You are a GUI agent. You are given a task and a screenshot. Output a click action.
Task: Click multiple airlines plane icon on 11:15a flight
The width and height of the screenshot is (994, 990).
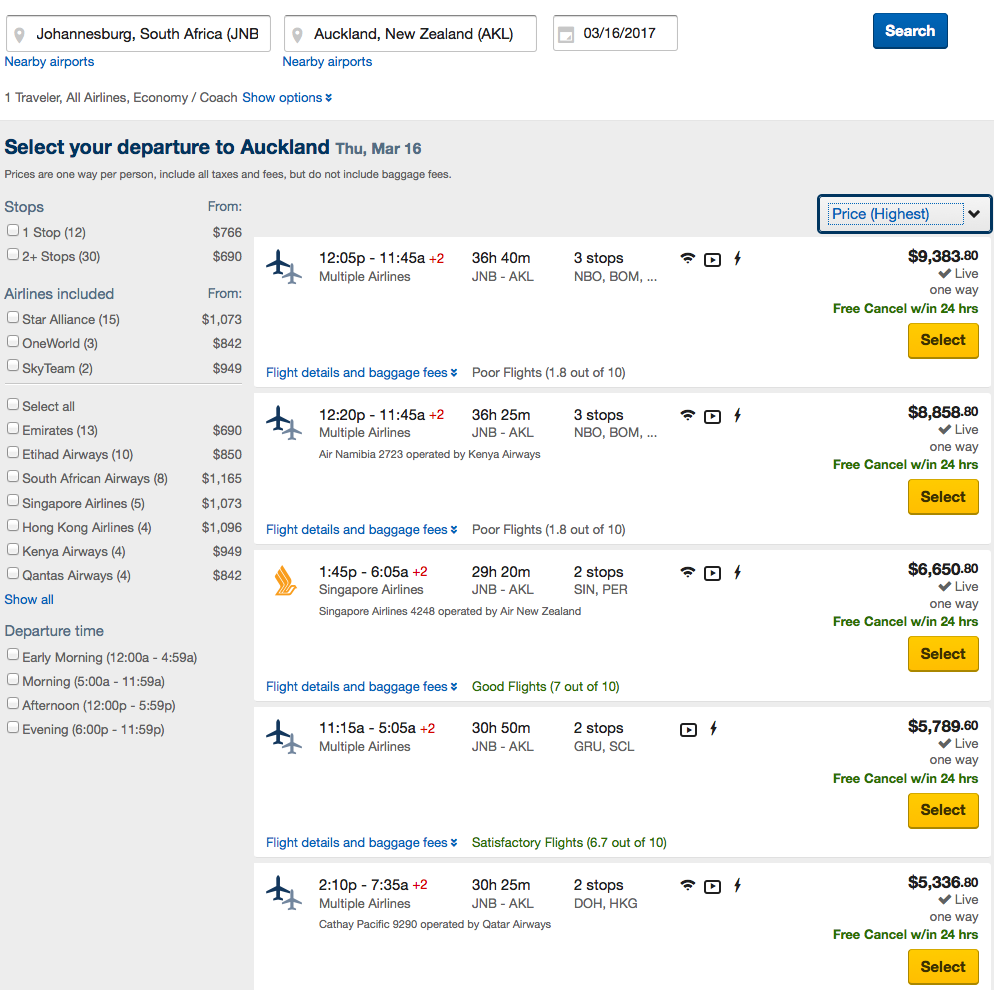pos(283,736)
